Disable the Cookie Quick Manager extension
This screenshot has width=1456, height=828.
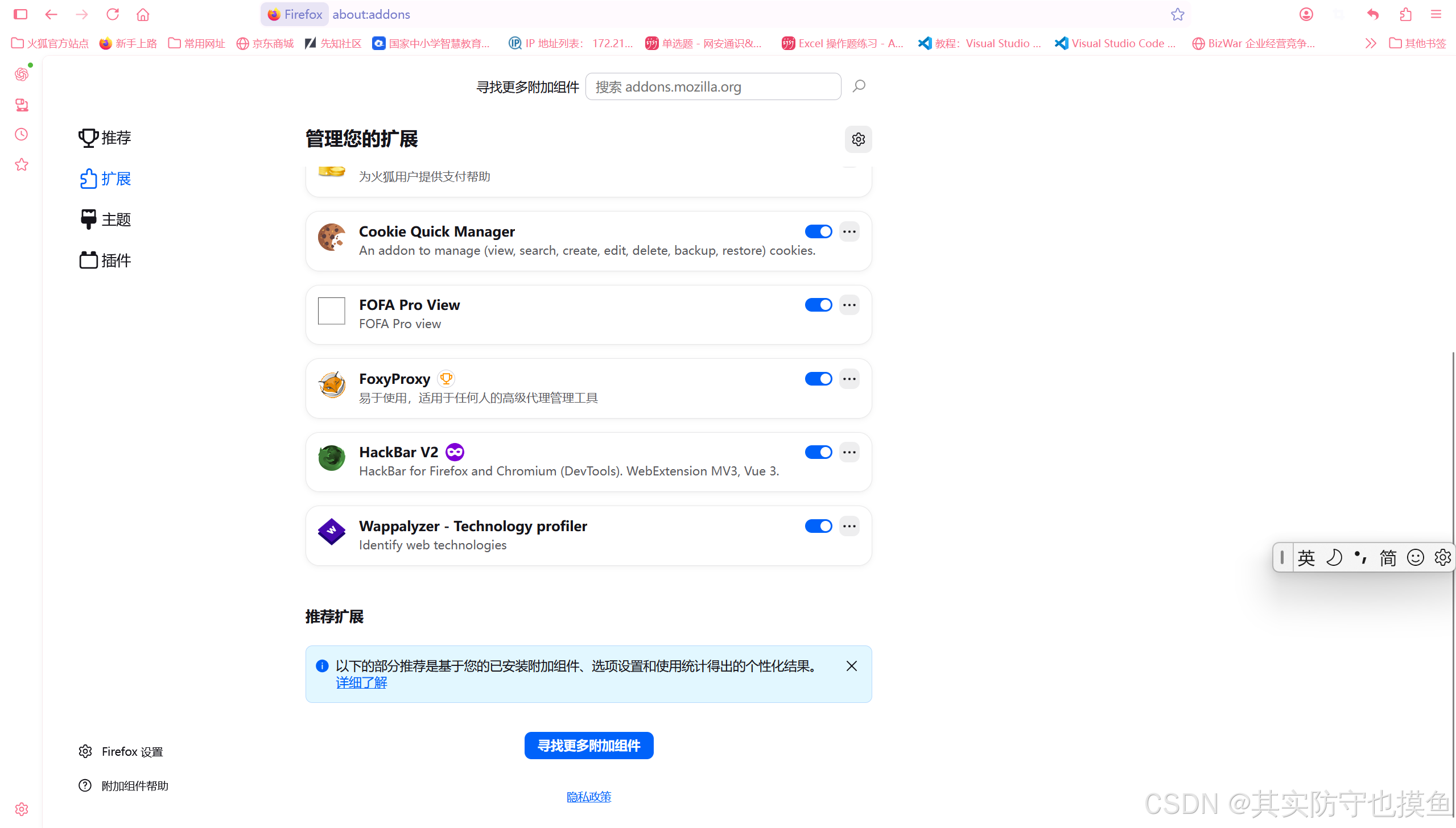coord(818,231)
